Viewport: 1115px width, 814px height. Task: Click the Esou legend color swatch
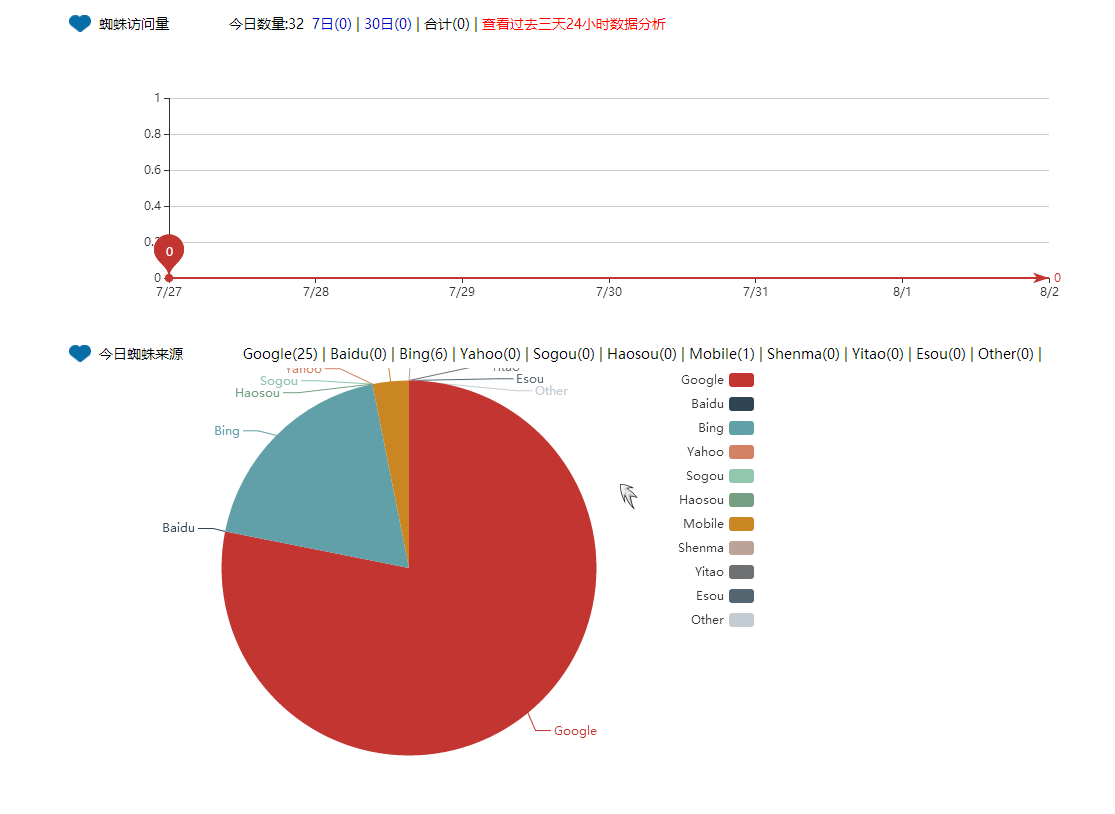pos(741,596)
